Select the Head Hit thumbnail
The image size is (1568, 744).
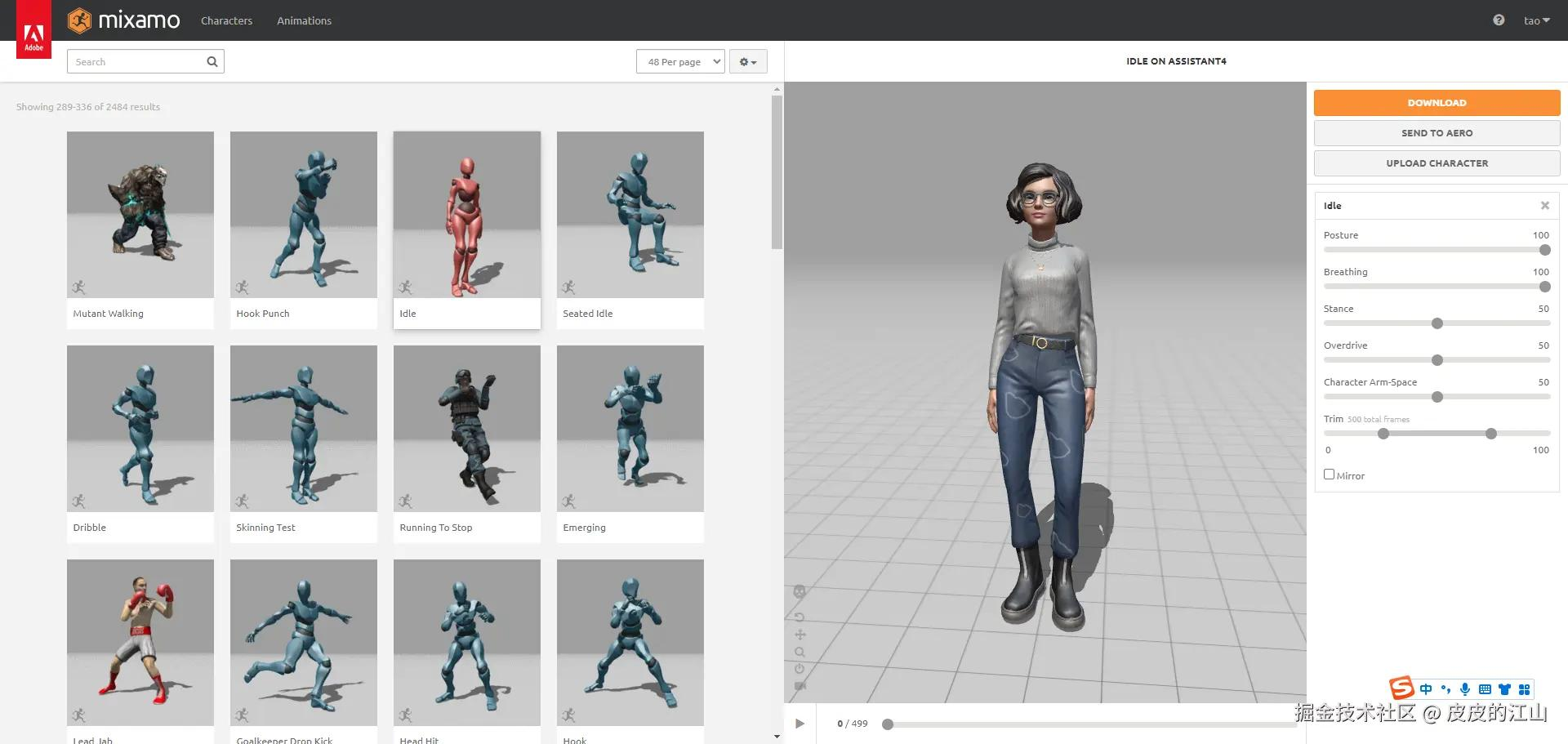coord(467,643)
